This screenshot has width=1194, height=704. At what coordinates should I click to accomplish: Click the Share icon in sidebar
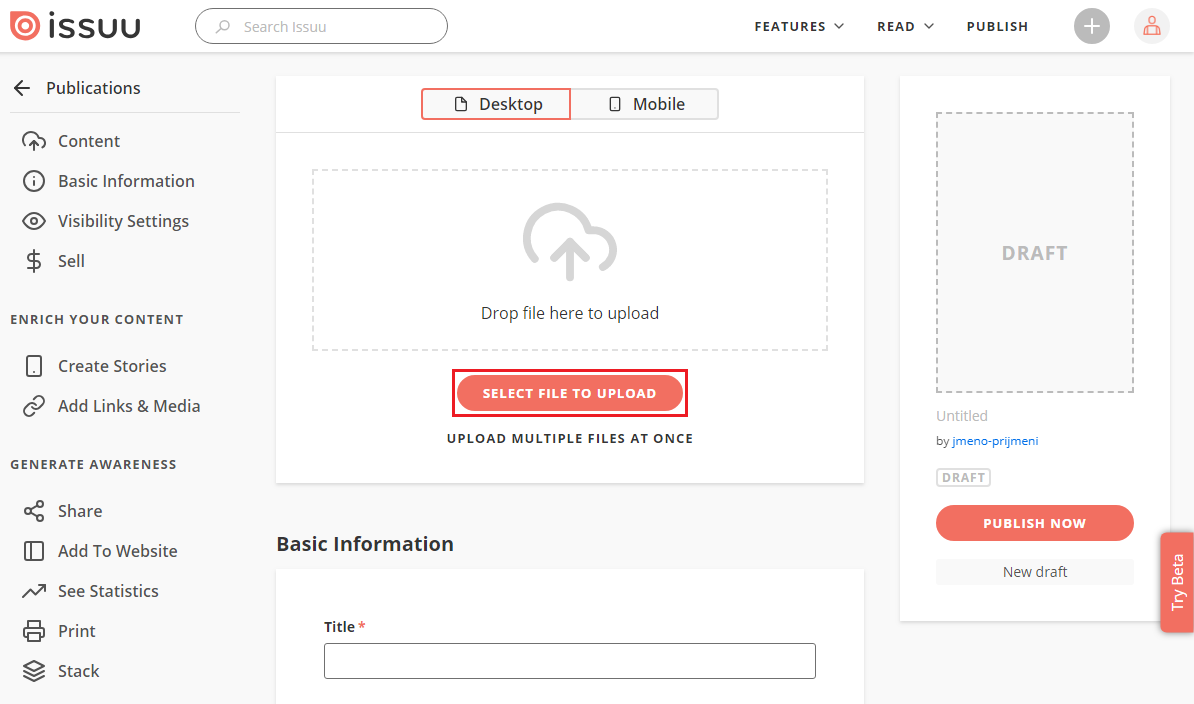(x=34, y=511)
